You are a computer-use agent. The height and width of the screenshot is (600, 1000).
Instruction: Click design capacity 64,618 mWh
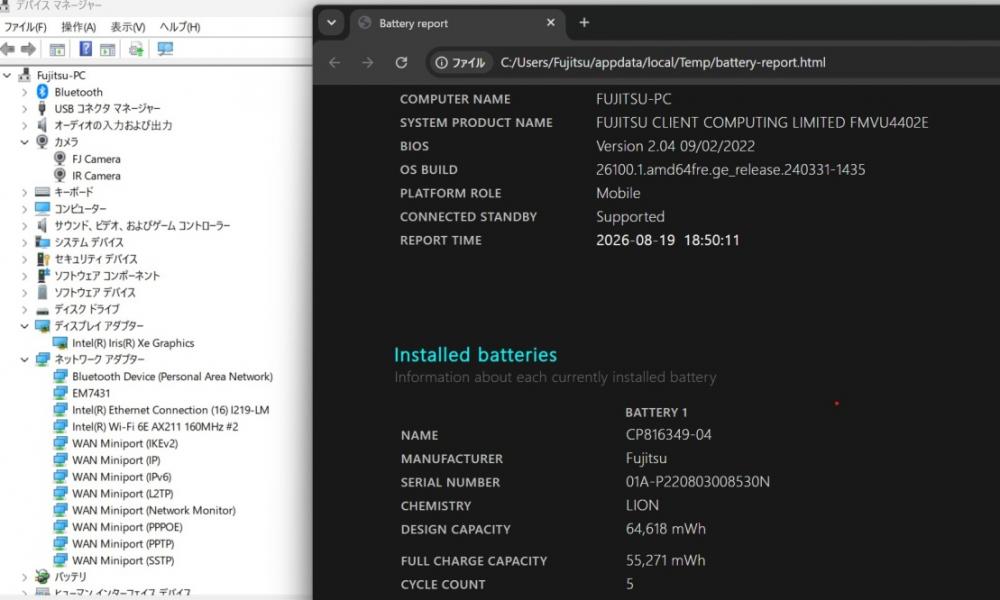pyautogui.click(x=666, y=529)
